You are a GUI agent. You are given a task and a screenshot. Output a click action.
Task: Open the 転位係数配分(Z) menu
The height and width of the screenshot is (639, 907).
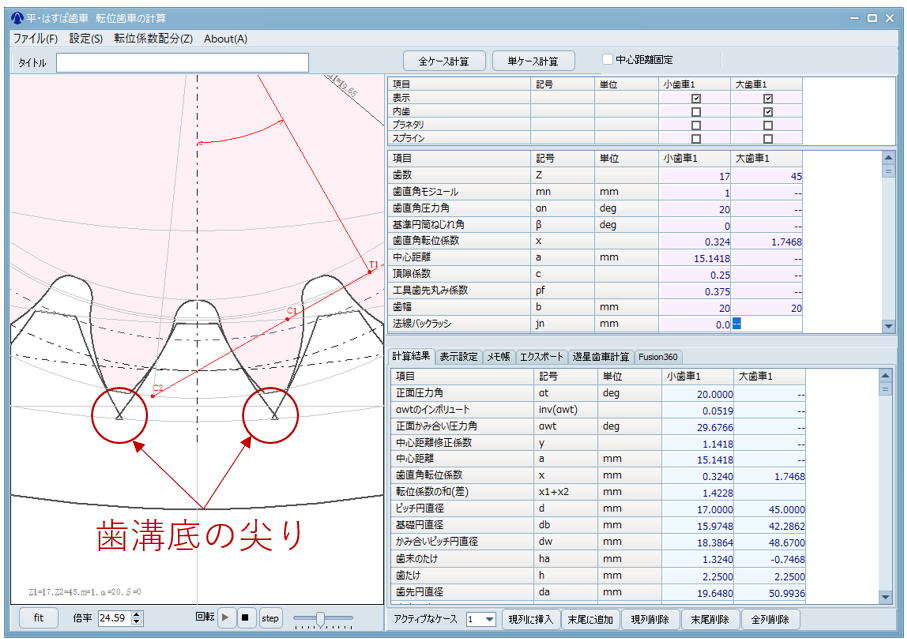point(153,39)
